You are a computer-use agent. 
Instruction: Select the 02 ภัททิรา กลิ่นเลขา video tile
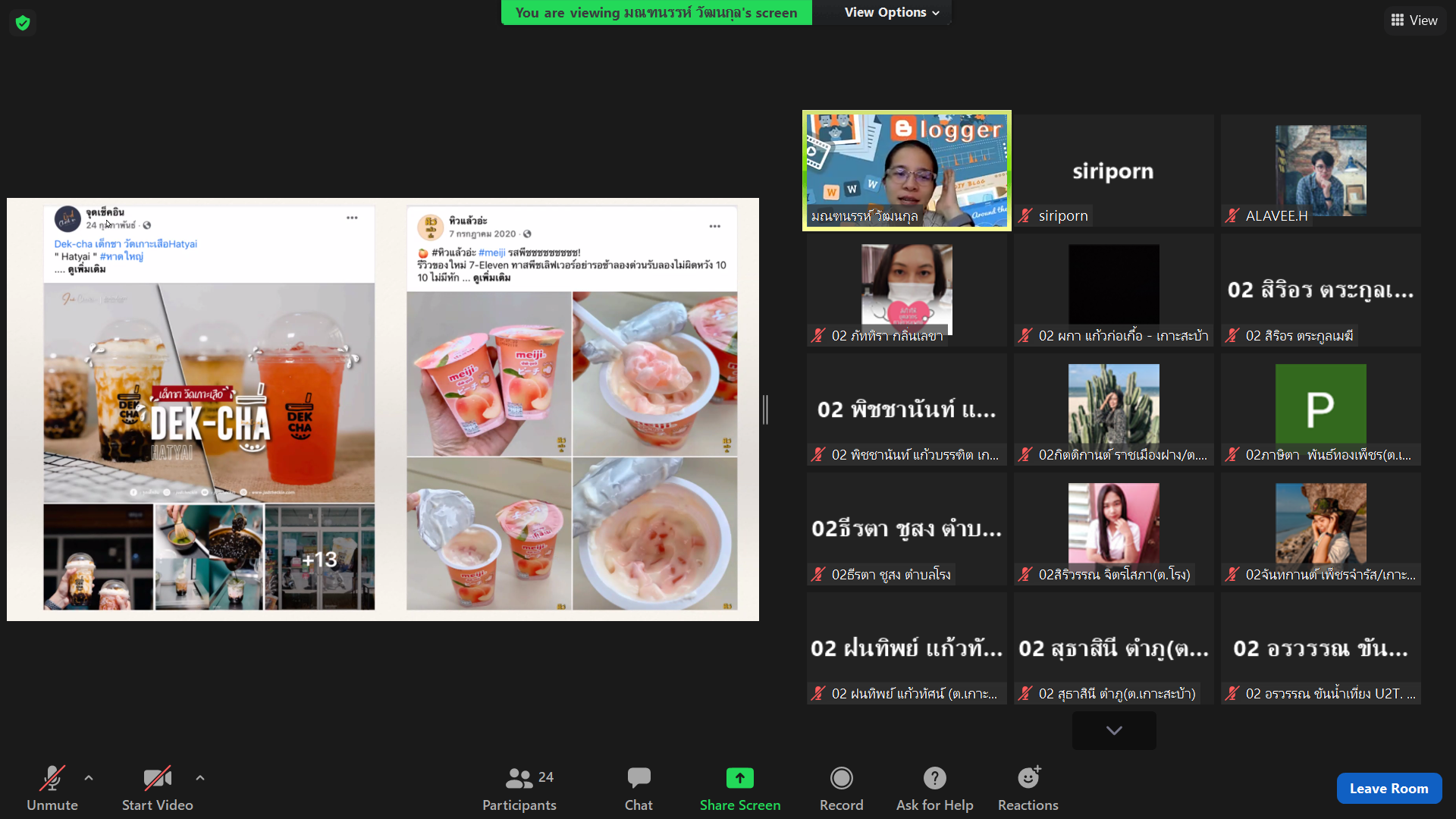point(907,290)
